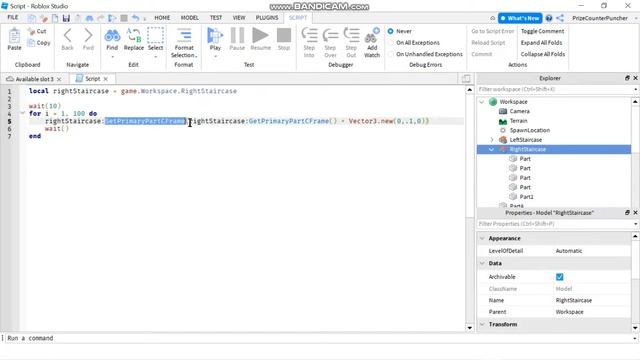Open the FILE menu
This screenshot has width=640, height=360.
click(x=13, y=18)
